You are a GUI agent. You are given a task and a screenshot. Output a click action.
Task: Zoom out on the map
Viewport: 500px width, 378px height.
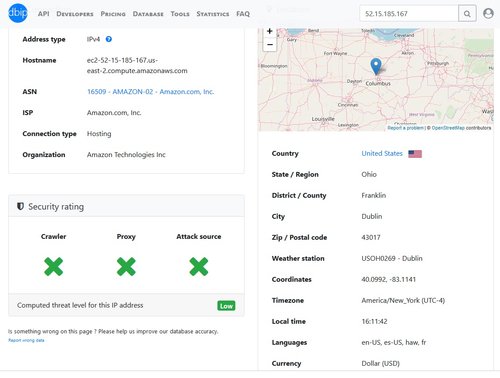coord(270,44)
